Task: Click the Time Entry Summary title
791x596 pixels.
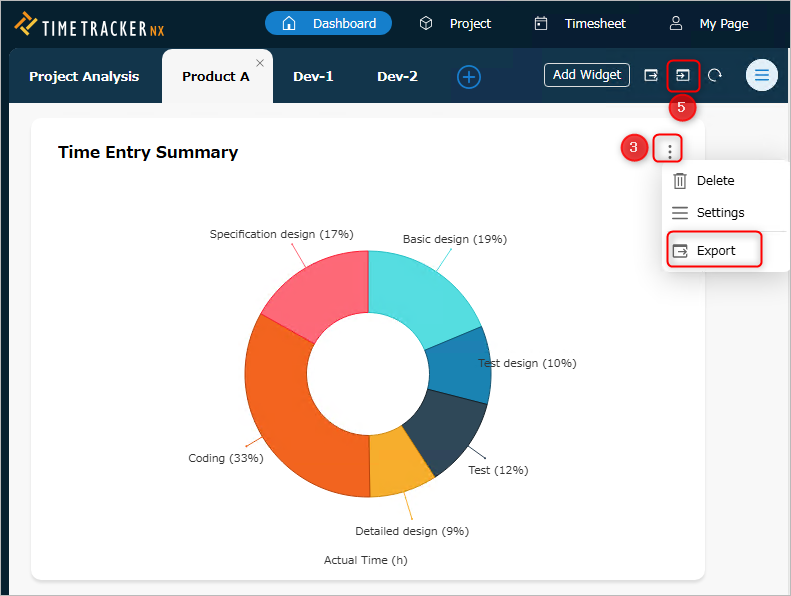Action: 148,152
